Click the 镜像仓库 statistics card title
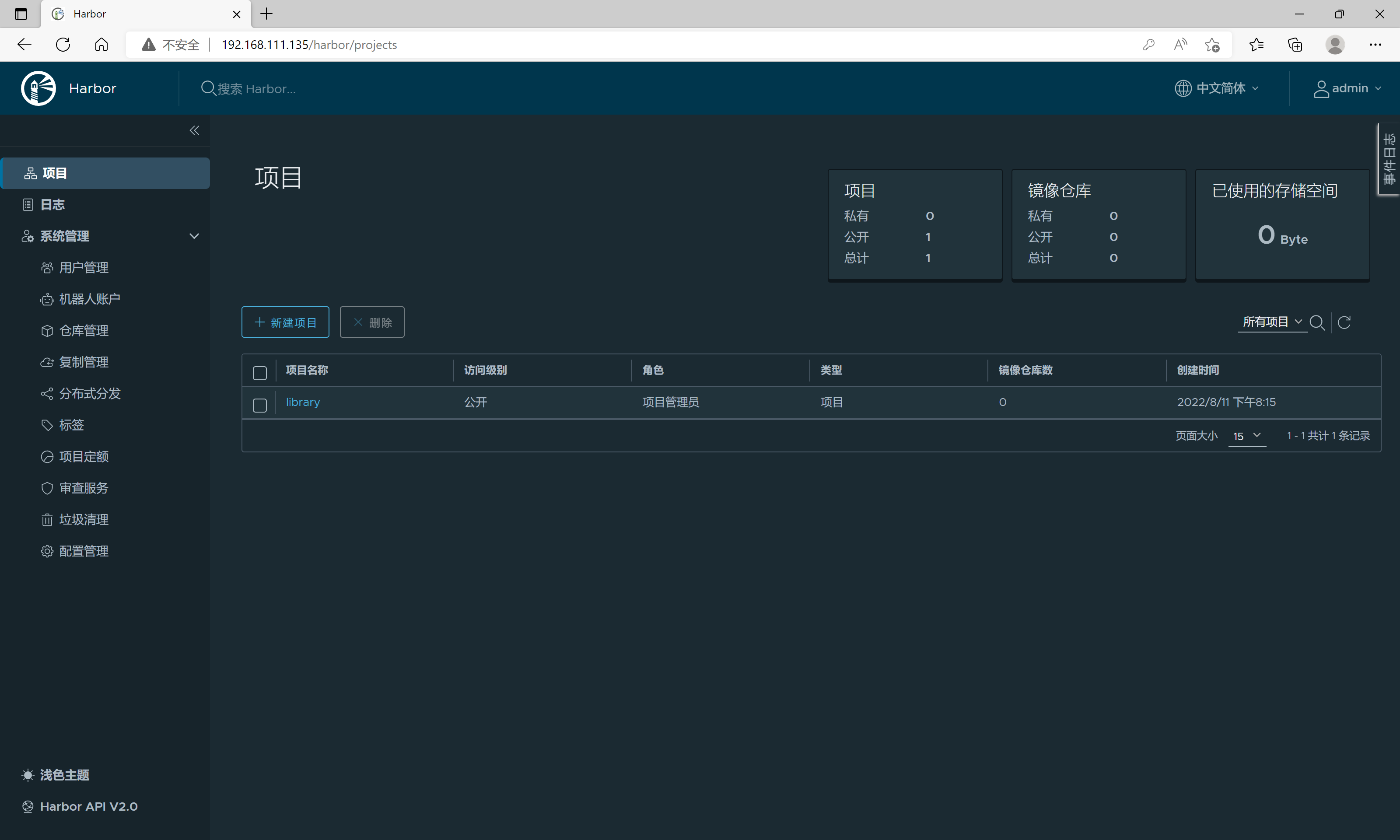 click(x=1059, y=191)
